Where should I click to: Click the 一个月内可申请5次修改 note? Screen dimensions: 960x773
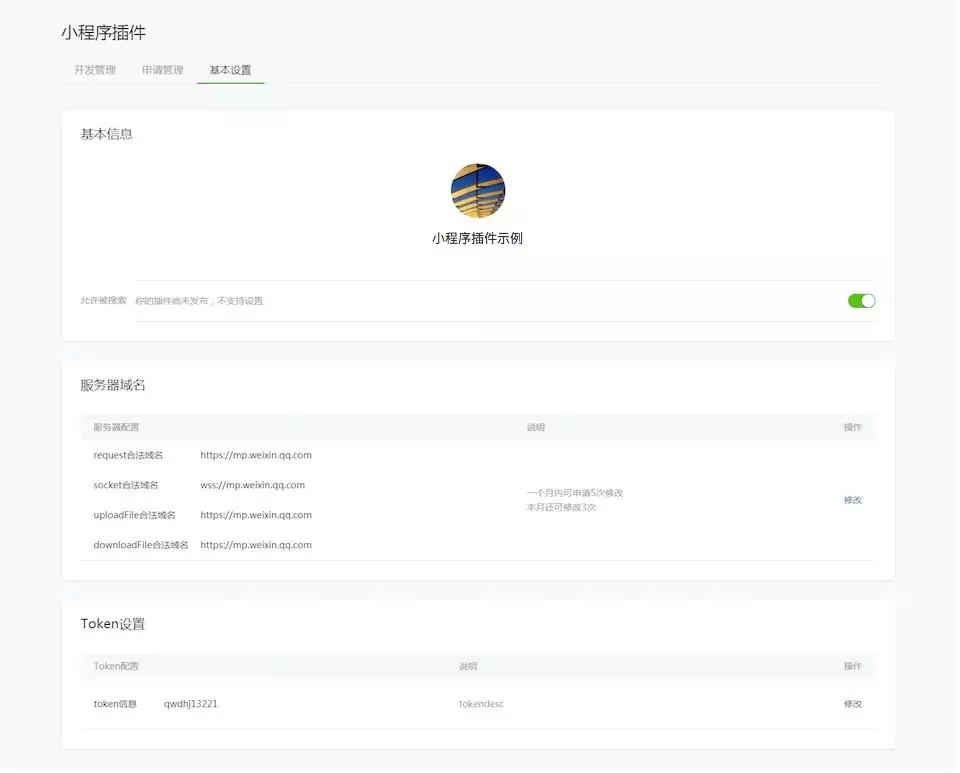click(575, 493)
